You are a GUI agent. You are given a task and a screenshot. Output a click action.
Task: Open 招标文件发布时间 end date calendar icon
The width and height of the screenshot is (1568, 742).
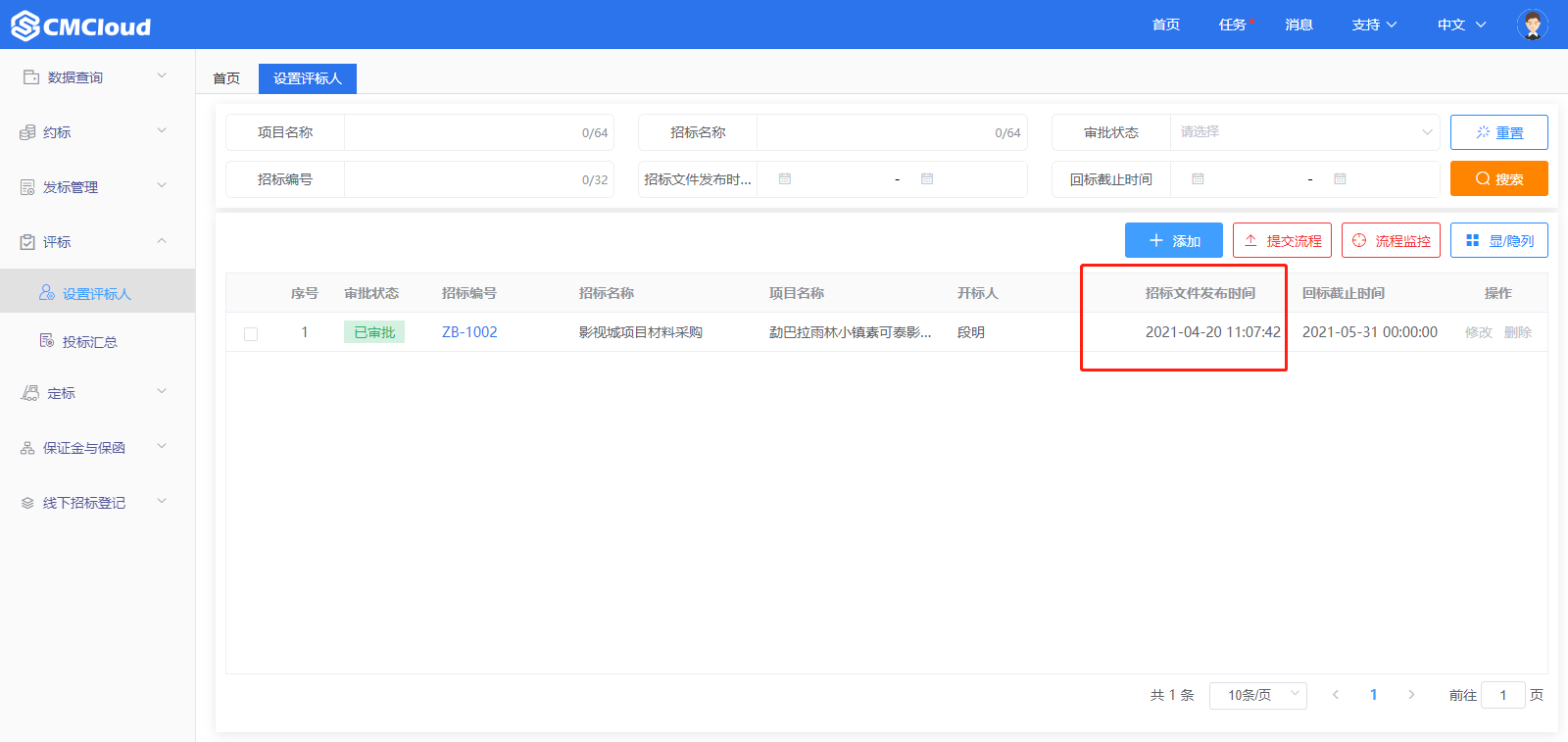click(x=927, y=179)
